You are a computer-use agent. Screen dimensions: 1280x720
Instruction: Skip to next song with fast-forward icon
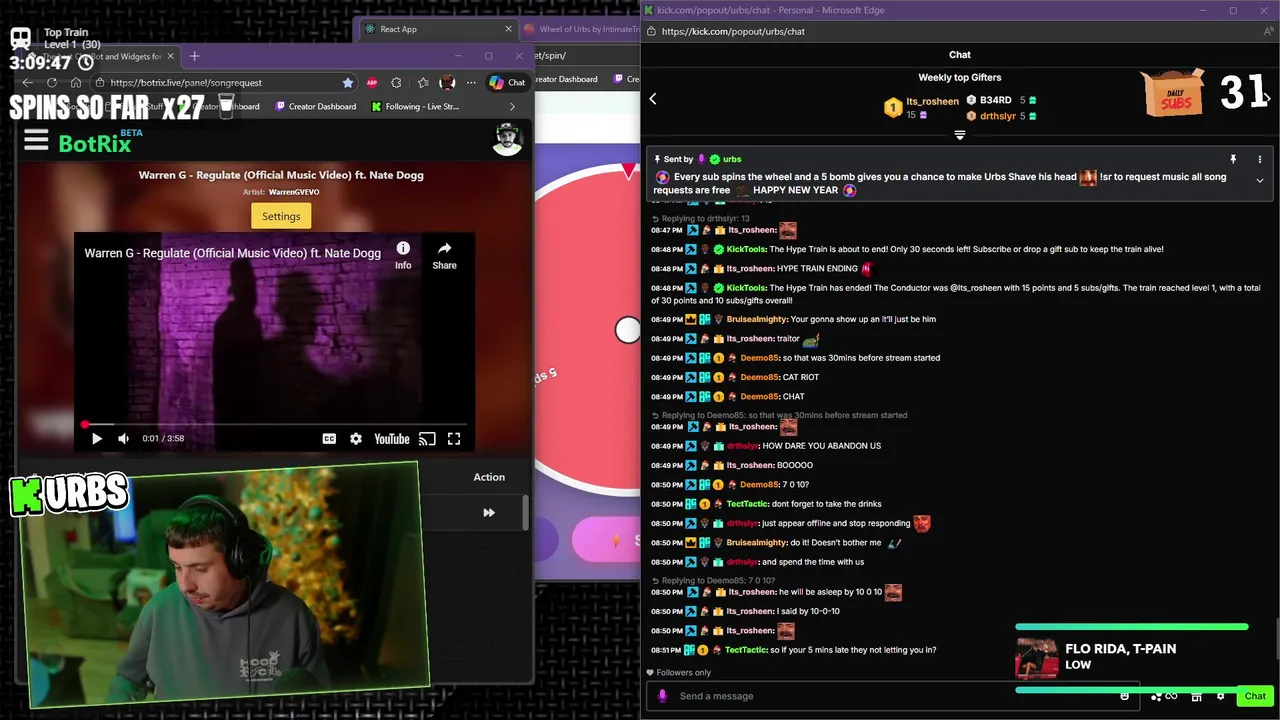point(489,513)
